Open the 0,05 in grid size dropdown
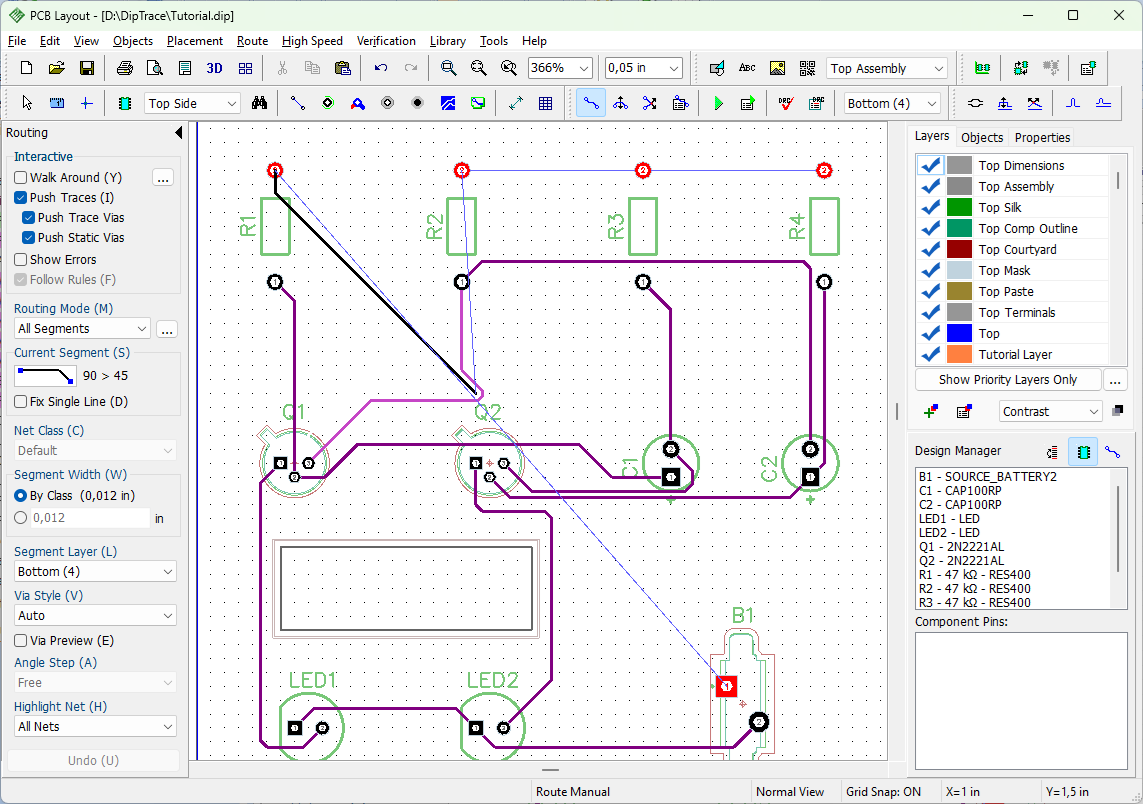The image size is (1143, 804). click(674, 69)
